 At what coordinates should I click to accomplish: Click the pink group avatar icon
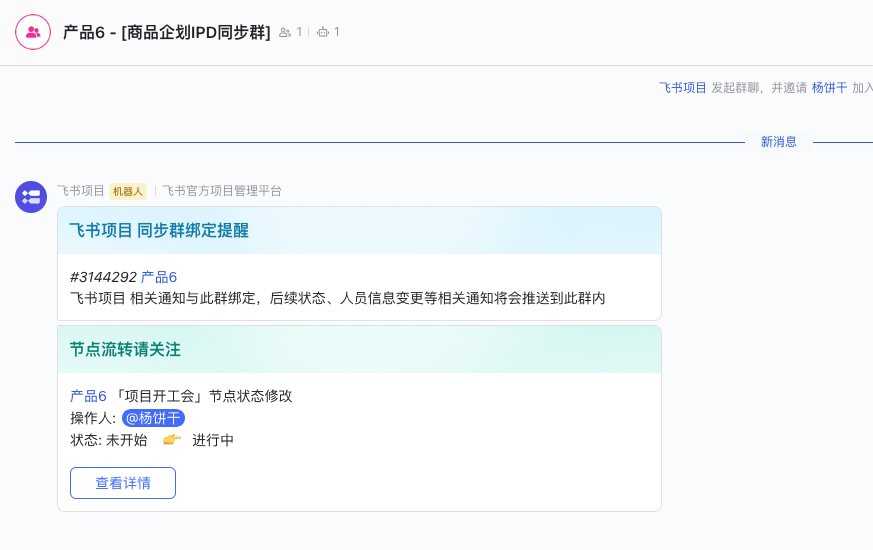[x=33, y=32]
